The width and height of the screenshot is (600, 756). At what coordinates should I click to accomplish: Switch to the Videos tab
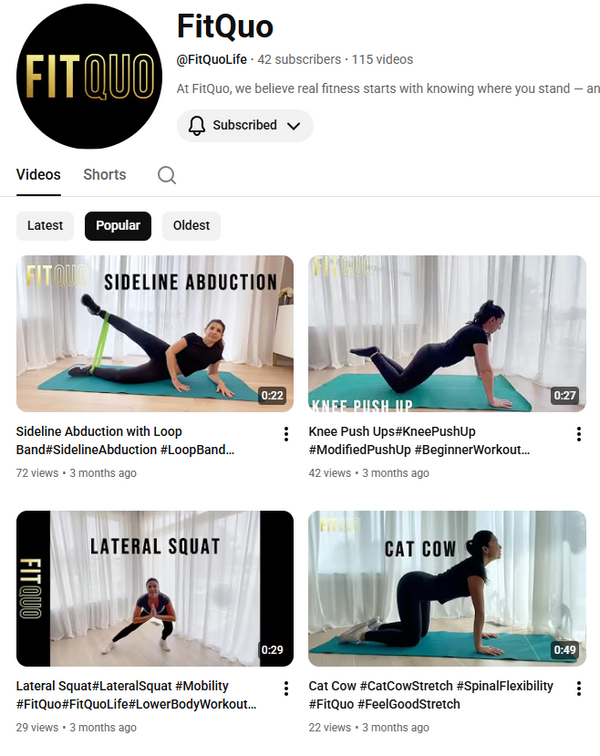pos(39,175)
